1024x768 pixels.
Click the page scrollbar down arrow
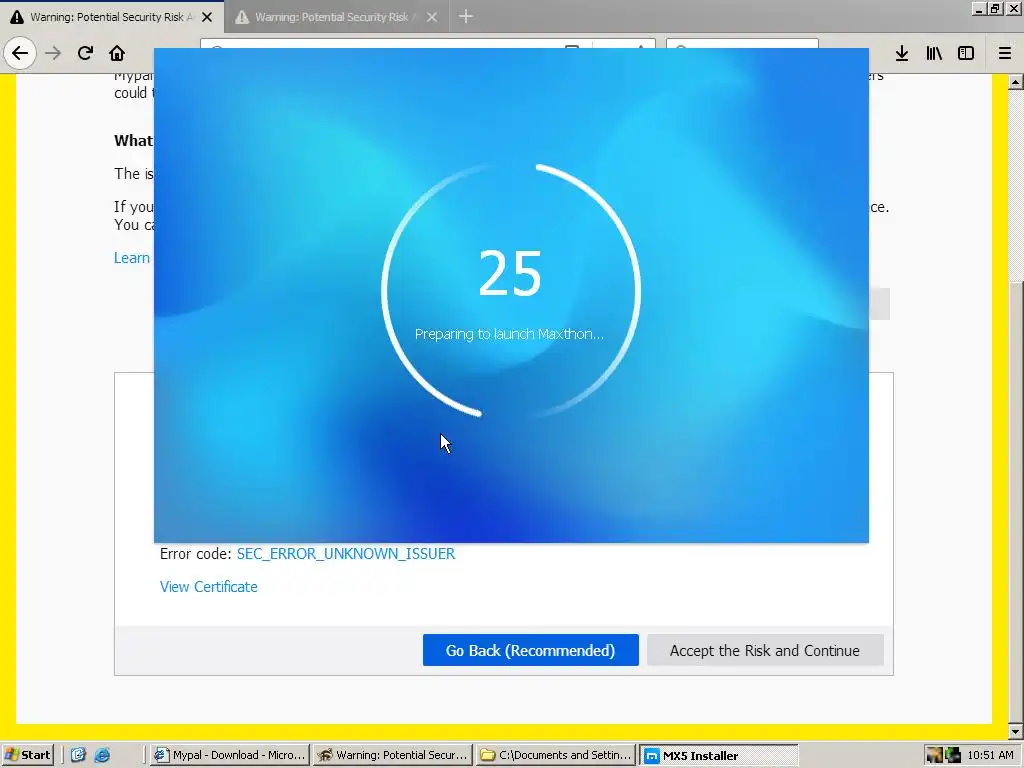[1016, 731]
